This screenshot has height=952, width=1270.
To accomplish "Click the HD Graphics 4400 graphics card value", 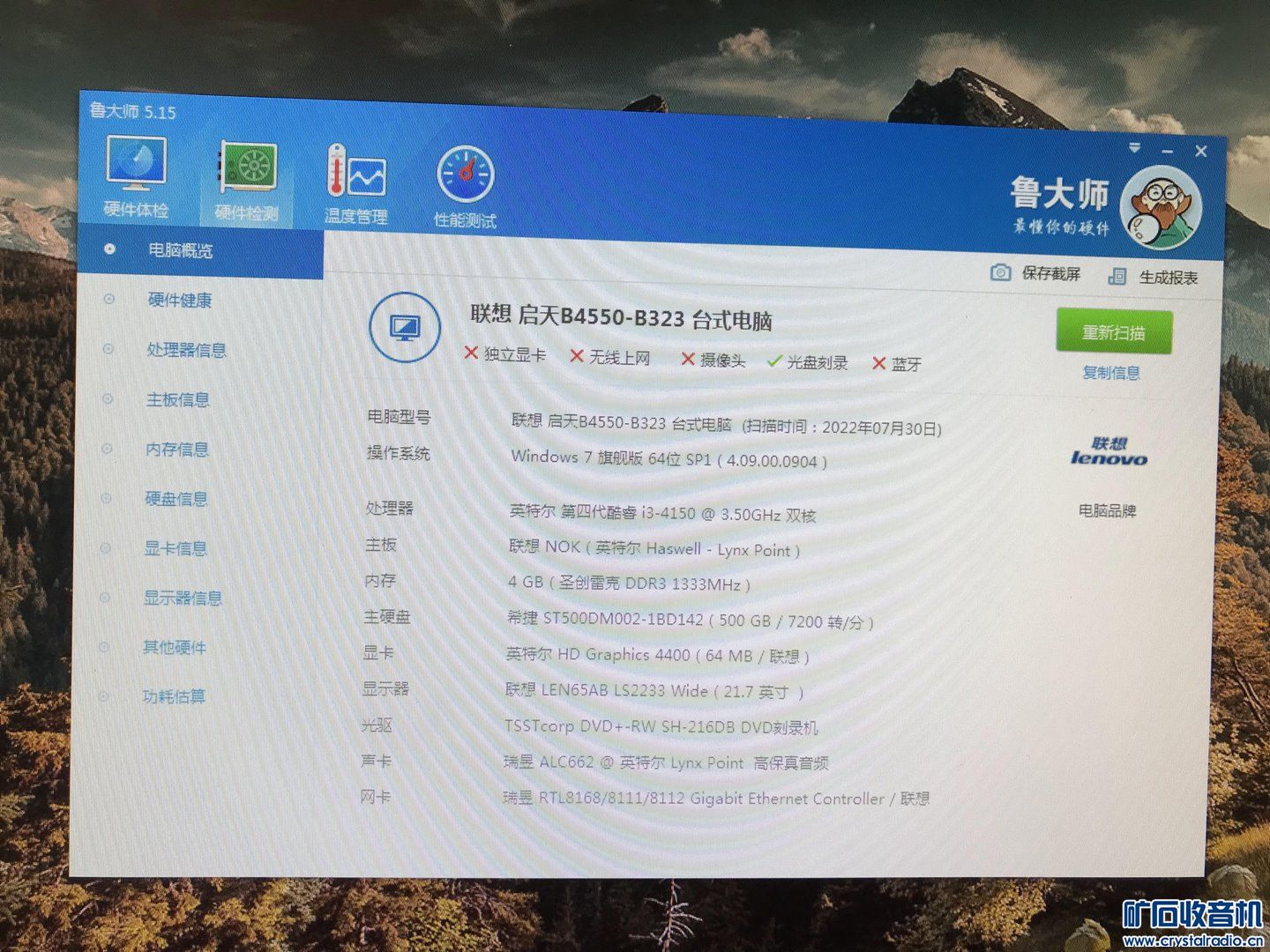I will (x=657, y=655).
